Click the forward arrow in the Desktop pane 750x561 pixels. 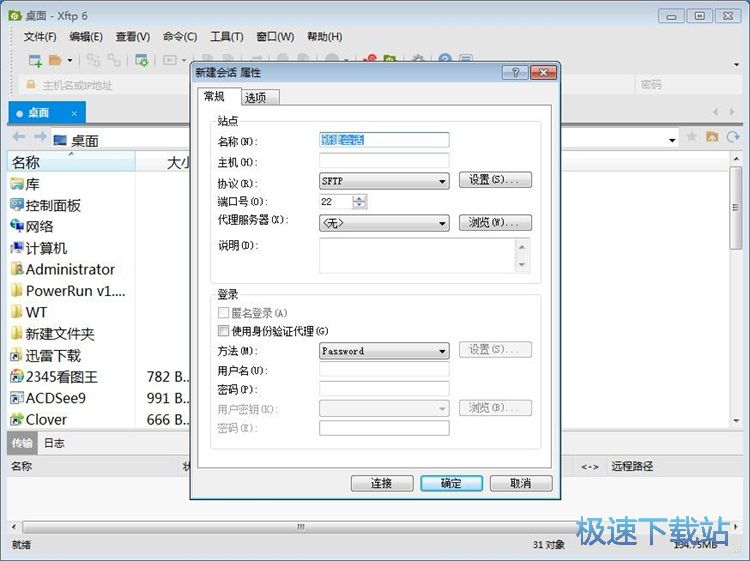coord(40,137)
